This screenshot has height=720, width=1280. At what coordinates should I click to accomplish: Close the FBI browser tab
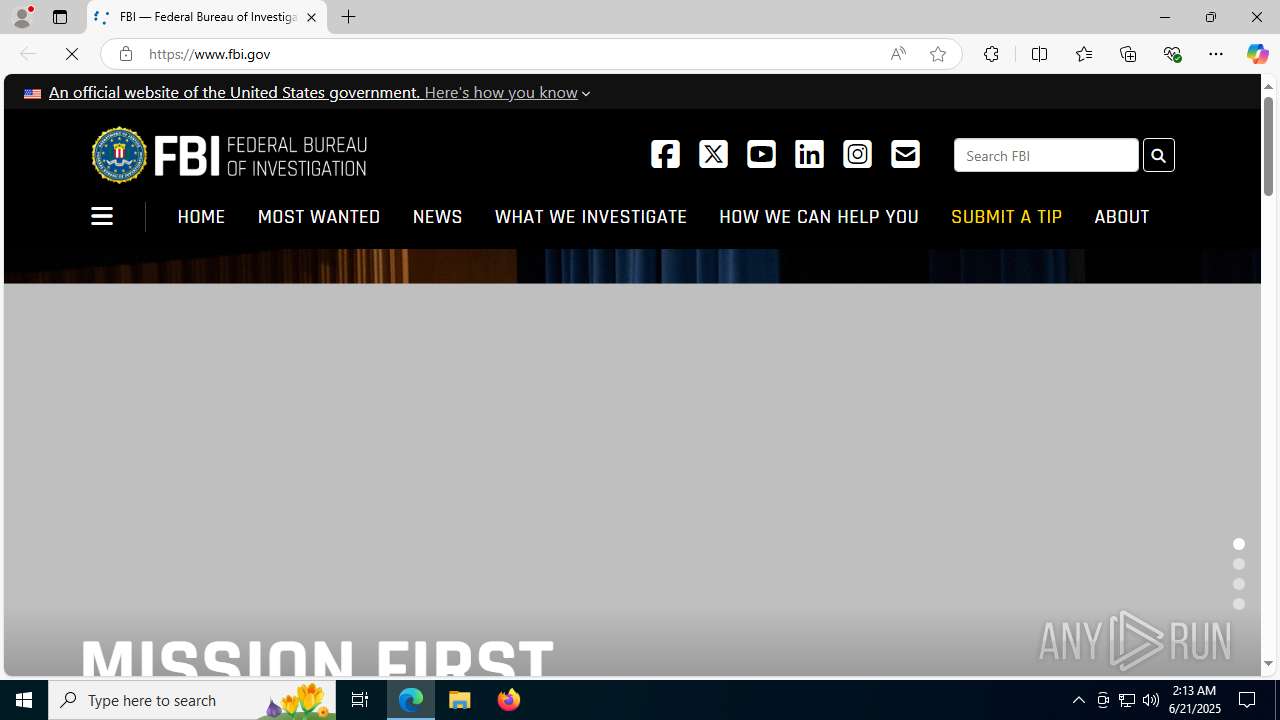click(311, 17)
